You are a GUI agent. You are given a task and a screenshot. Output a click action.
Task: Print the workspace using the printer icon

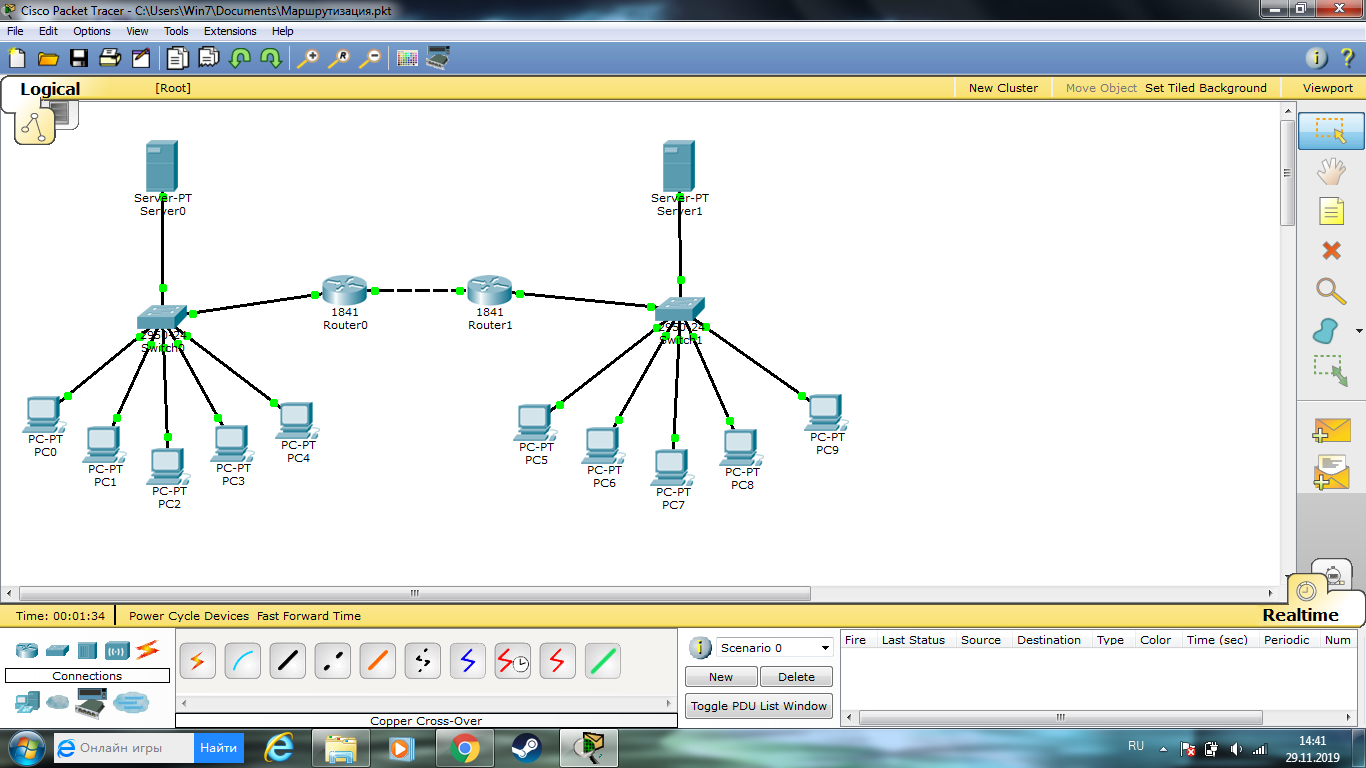point(109,58)
